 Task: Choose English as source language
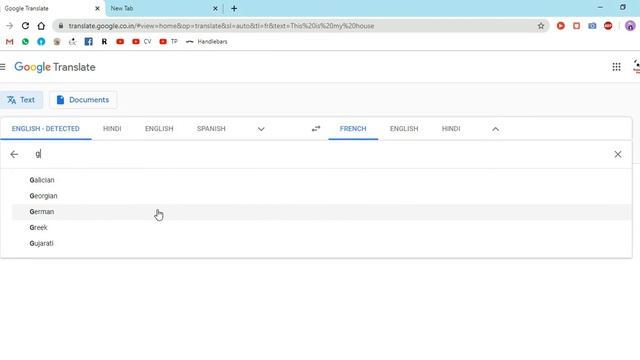click(x=159, y=129)
